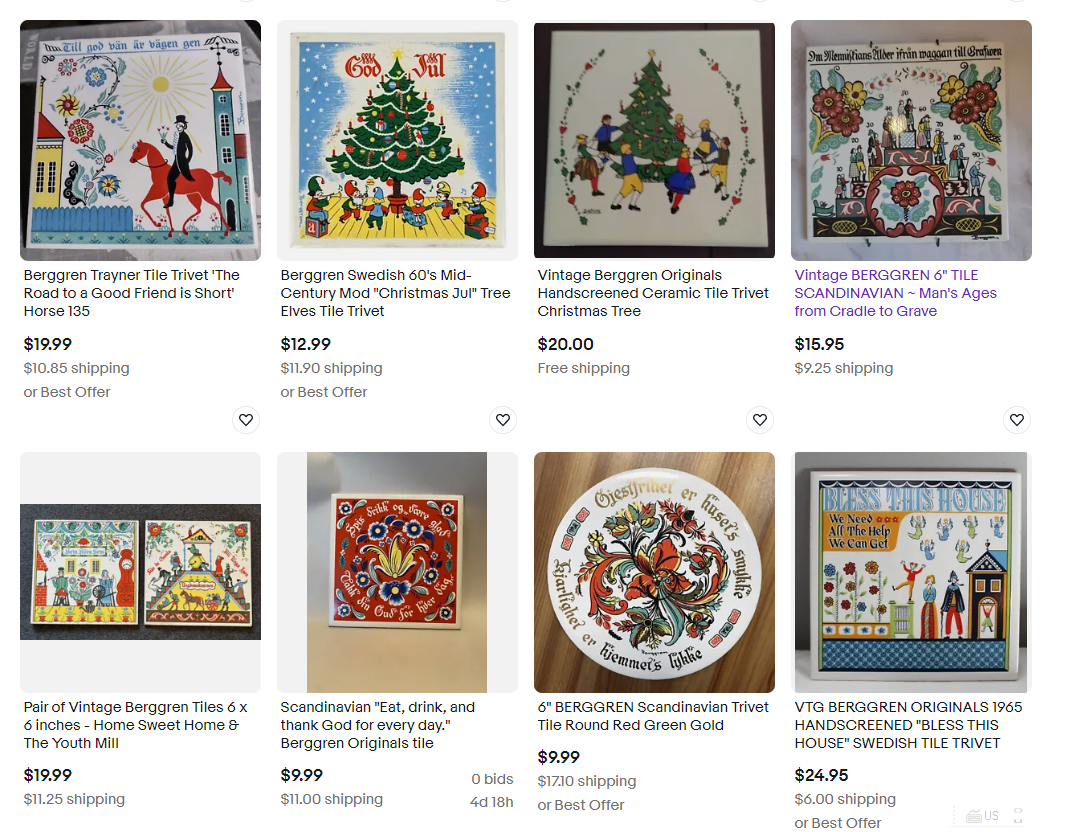Image resolution: width=1069 pixels, height=832 pixels.
Task: Click heart icon above Bless This House image
Action: click(x=1017, y=420)
